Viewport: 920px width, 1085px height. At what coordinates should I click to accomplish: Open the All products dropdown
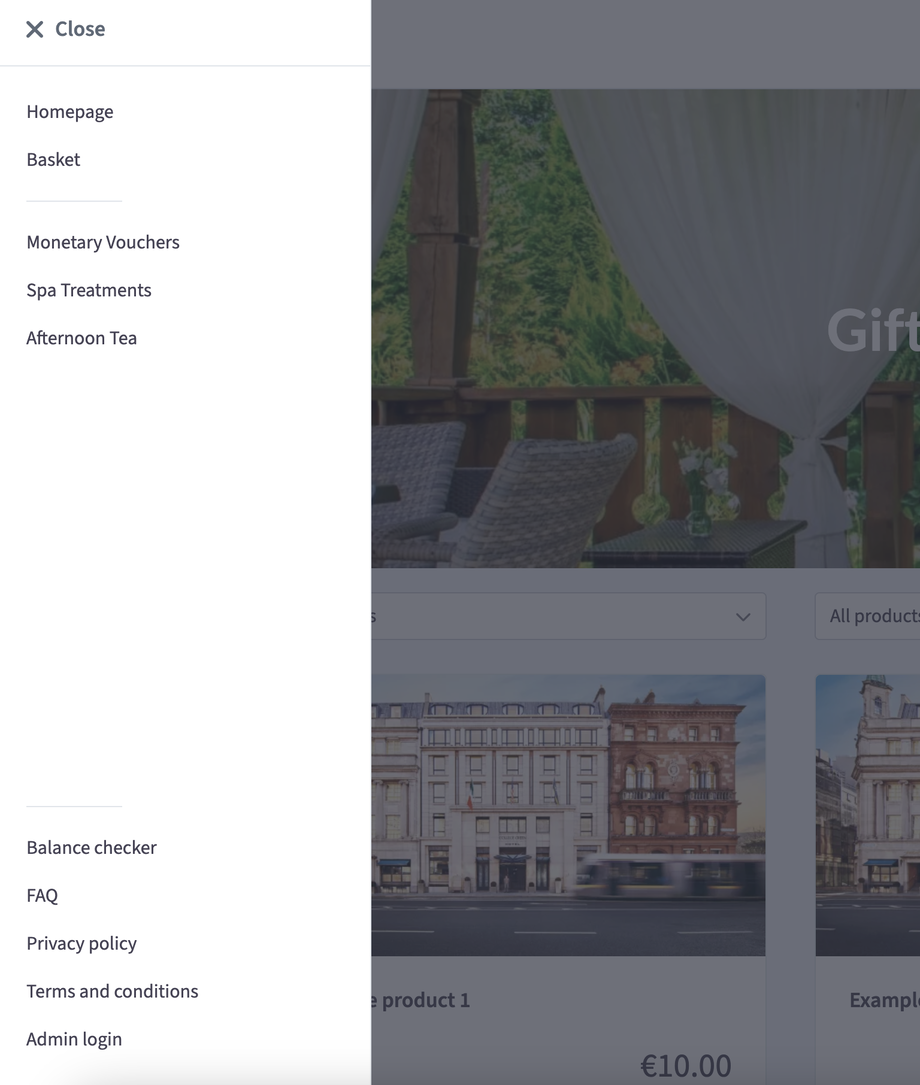point(867,616)
